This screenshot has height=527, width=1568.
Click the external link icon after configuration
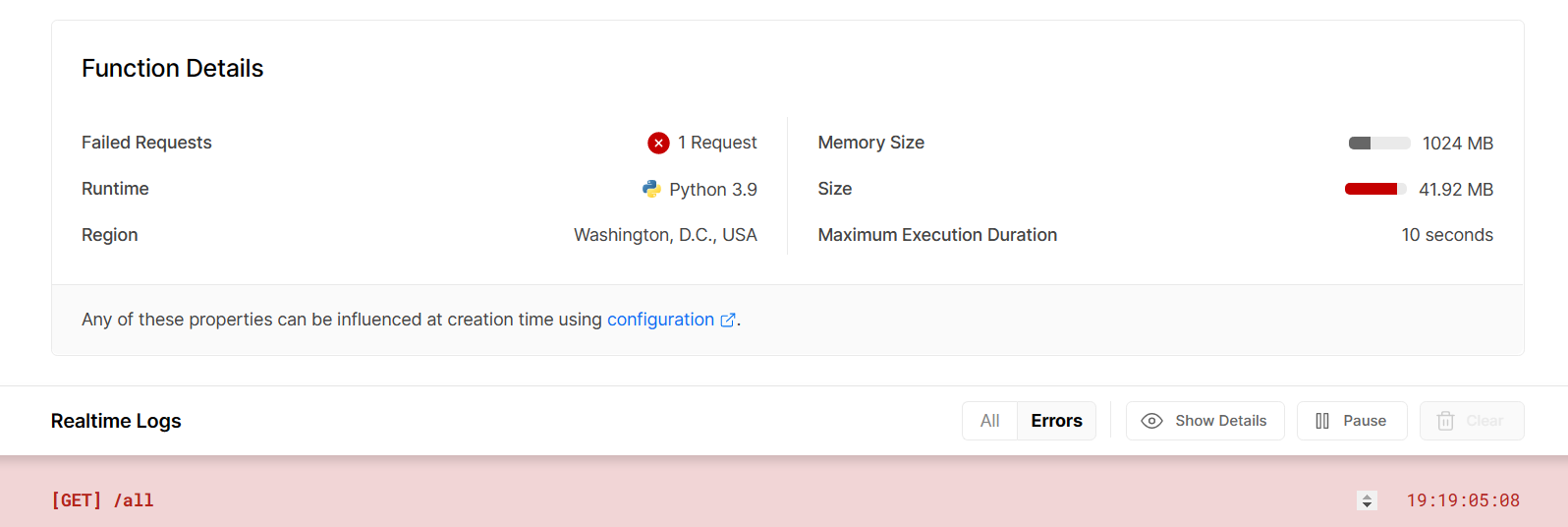pos(728,321)
